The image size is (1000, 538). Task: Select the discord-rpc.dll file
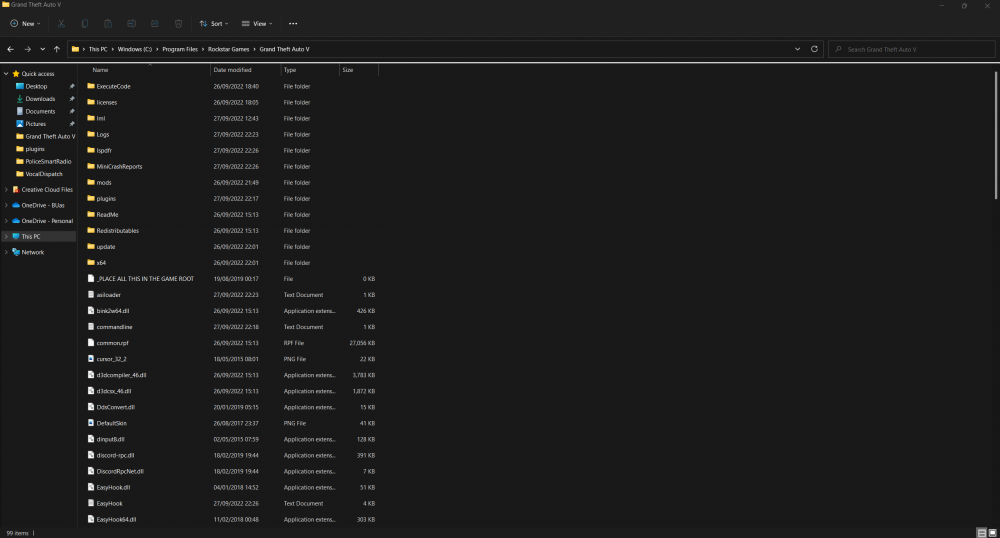pyautogui.click(x=115, y=455)
